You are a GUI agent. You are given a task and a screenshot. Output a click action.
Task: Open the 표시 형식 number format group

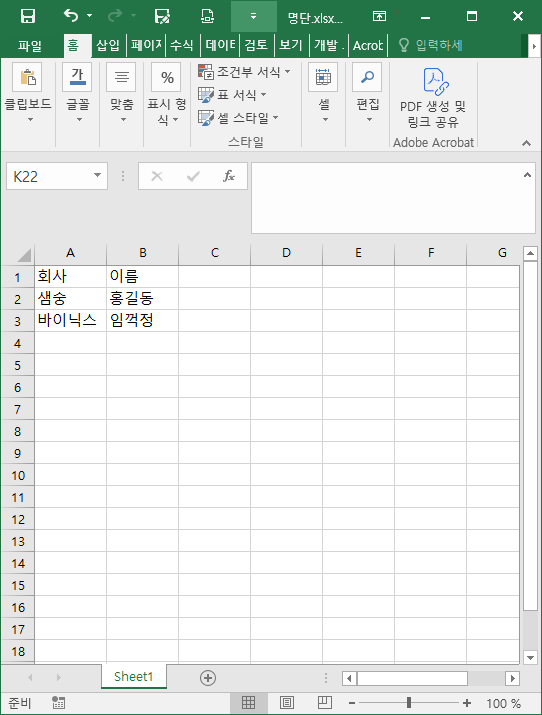tap(166, 93)
